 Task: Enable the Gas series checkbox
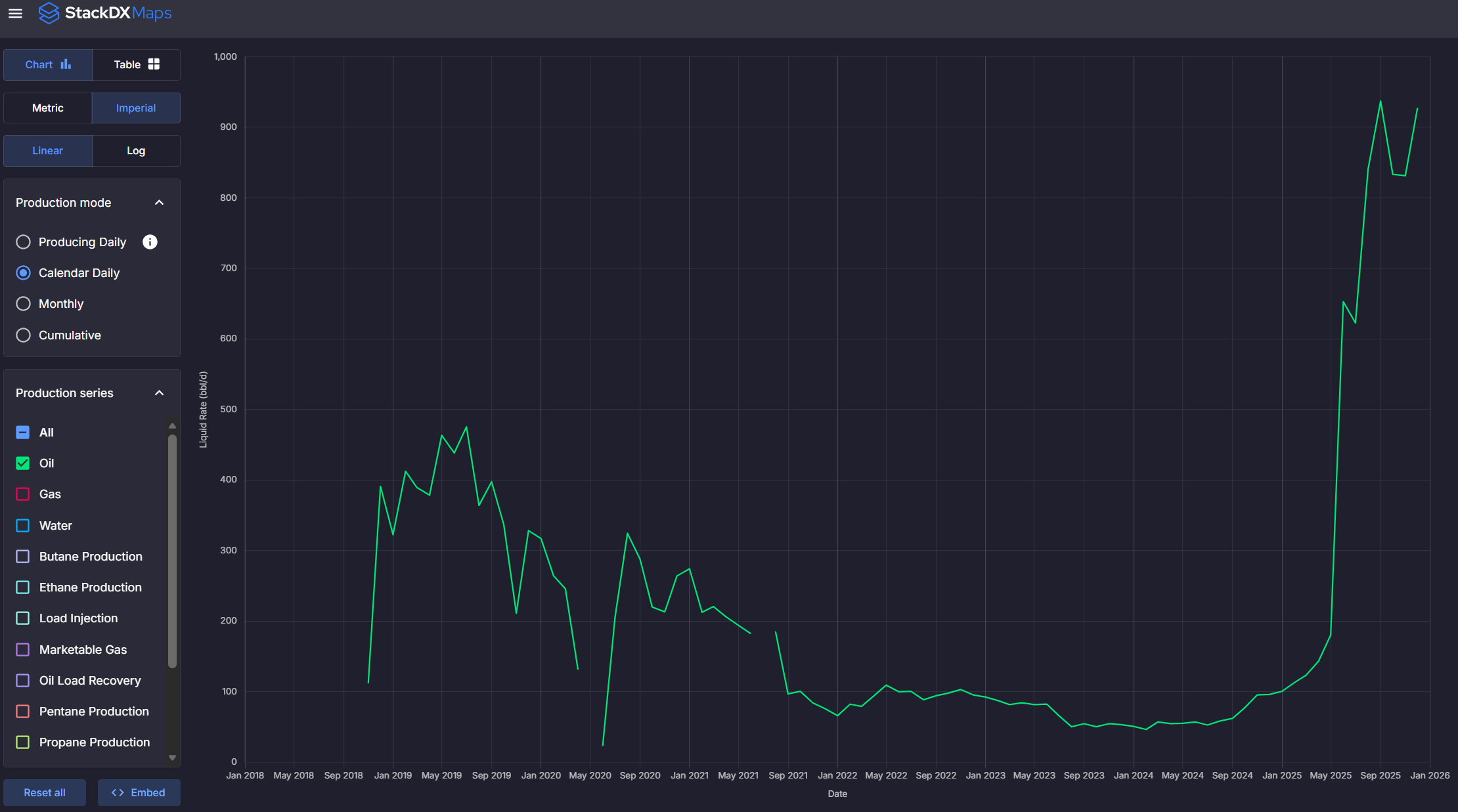[x=23, y=494]
